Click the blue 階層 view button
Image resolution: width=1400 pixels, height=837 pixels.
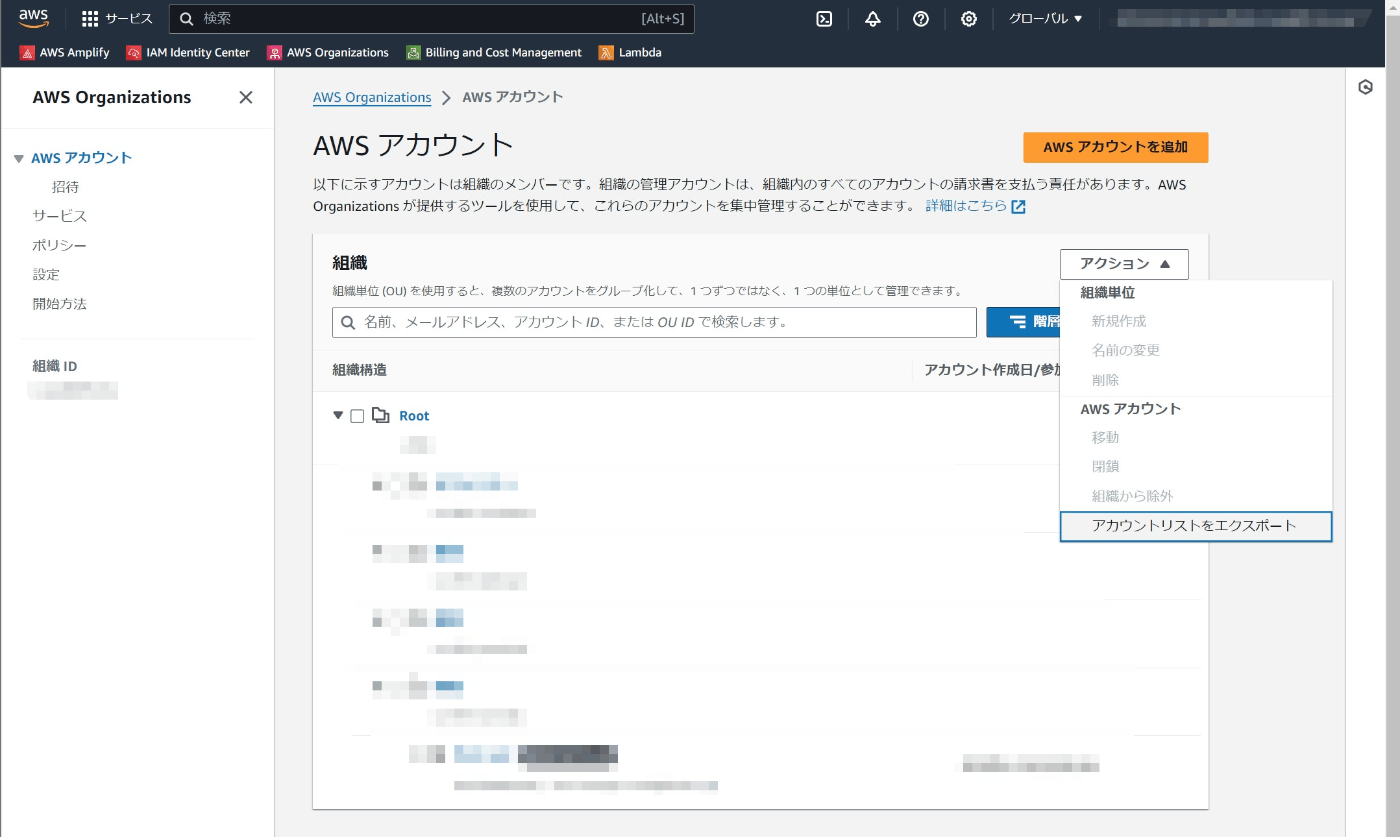coord(1023,322)
